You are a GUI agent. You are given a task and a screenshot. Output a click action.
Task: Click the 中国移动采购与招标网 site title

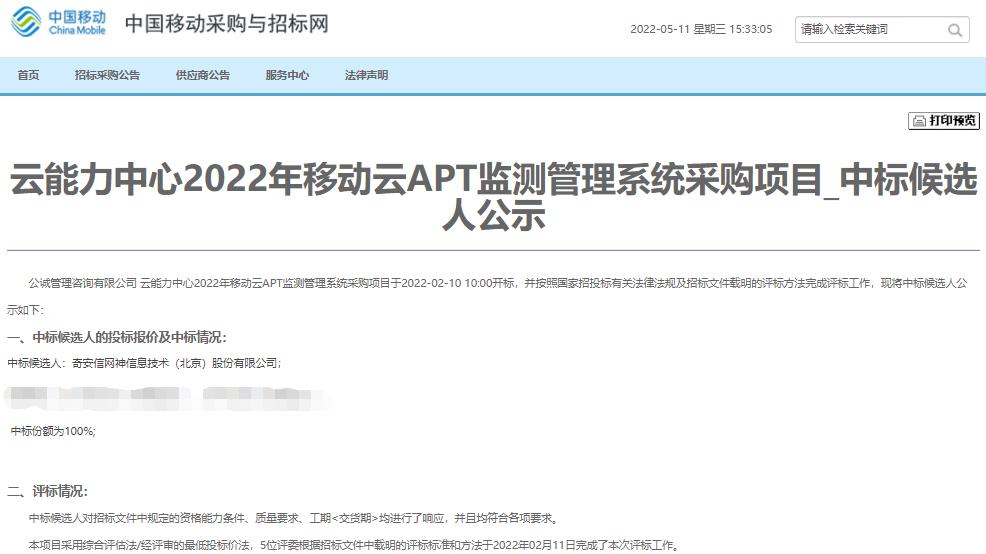pyautogui.click(x=226, y=24)
